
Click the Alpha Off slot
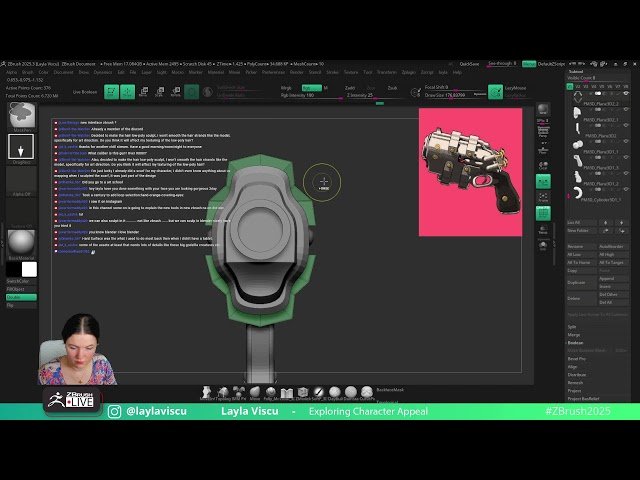pyautogui.click(x=21, y=195)
